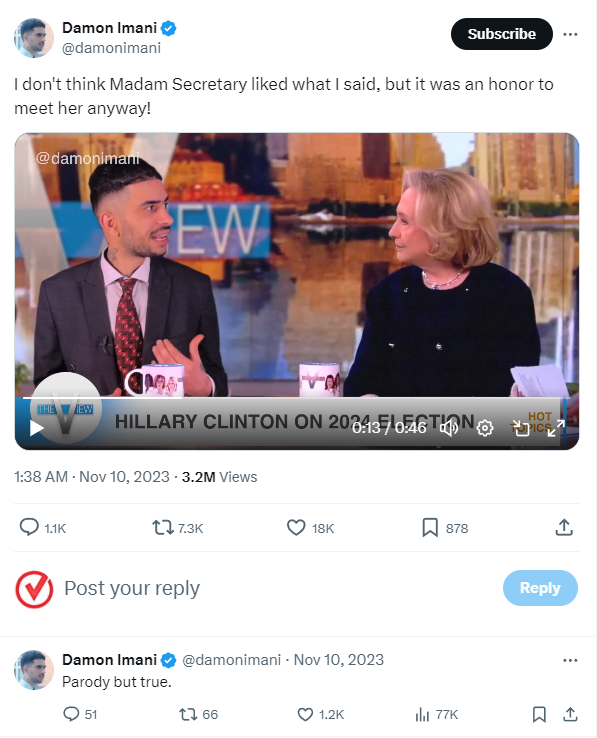Repost the main tweet
Screen dimensions: 597x738
(x=177, y=528)
